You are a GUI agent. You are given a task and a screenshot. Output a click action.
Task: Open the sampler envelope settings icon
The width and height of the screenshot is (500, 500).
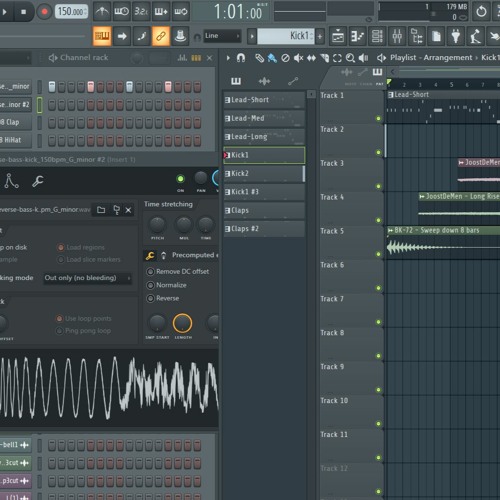click(x=12, y=181)
